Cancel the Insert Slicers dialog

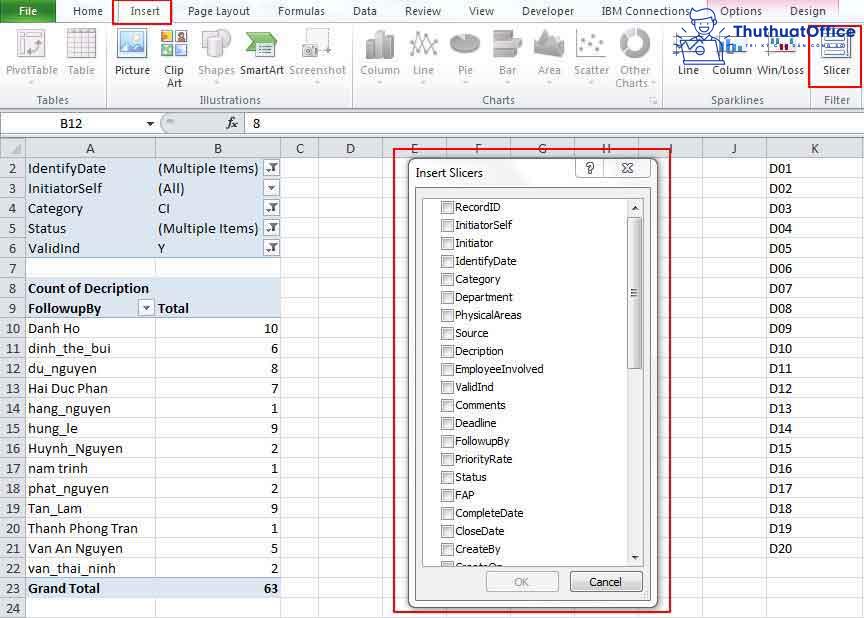coord(606,581)
